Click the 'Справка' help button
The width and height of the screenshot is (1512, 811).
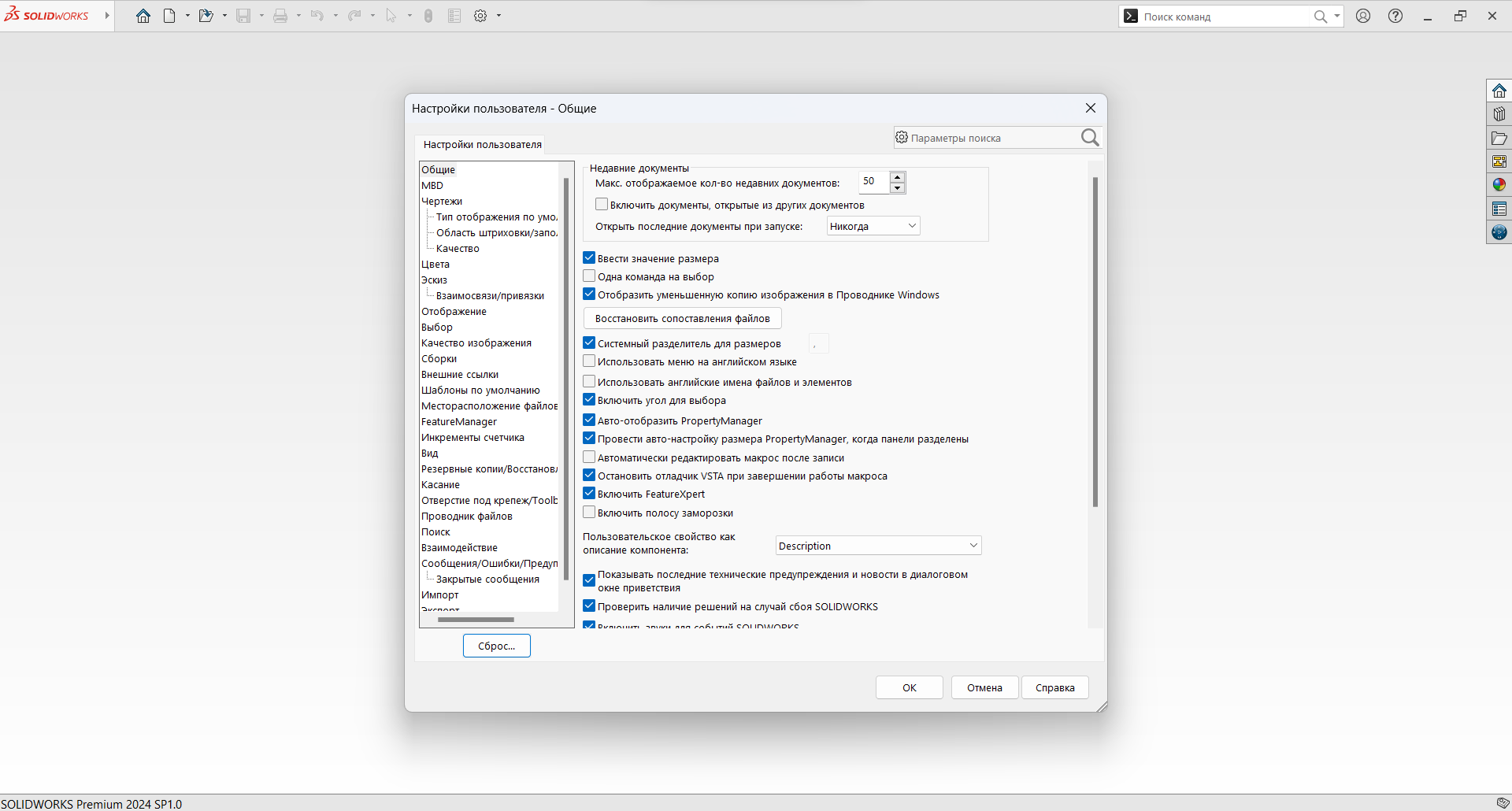[x=1055, y=687]
